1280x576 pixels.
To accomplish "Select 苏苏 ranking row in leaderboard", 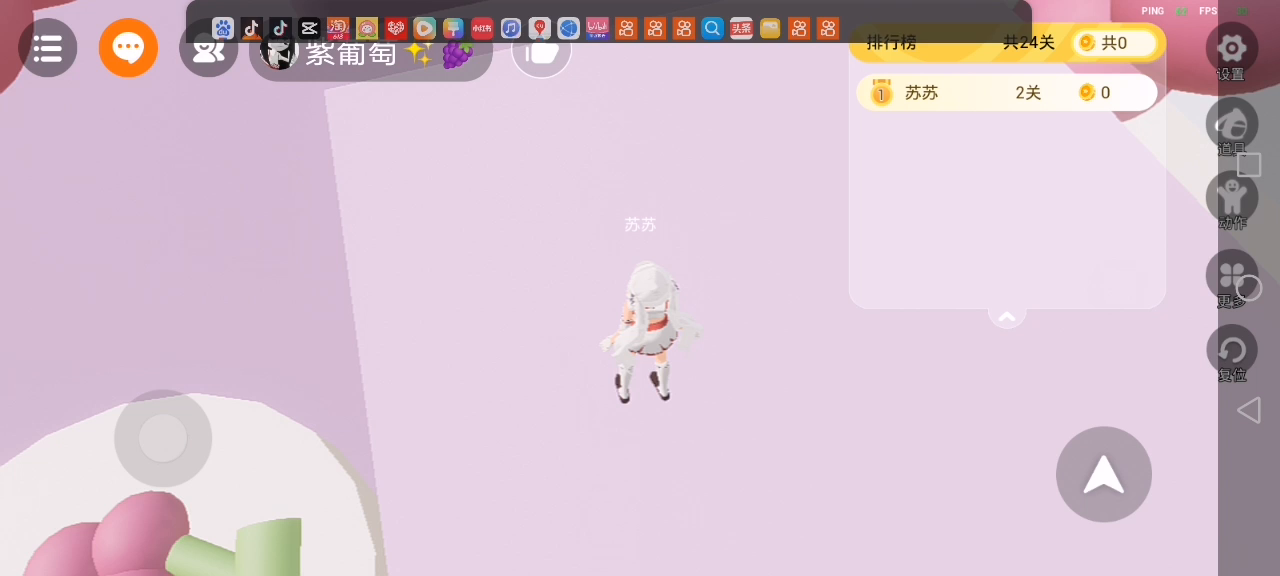I will pyautogui.click(x=1006, y=93).
